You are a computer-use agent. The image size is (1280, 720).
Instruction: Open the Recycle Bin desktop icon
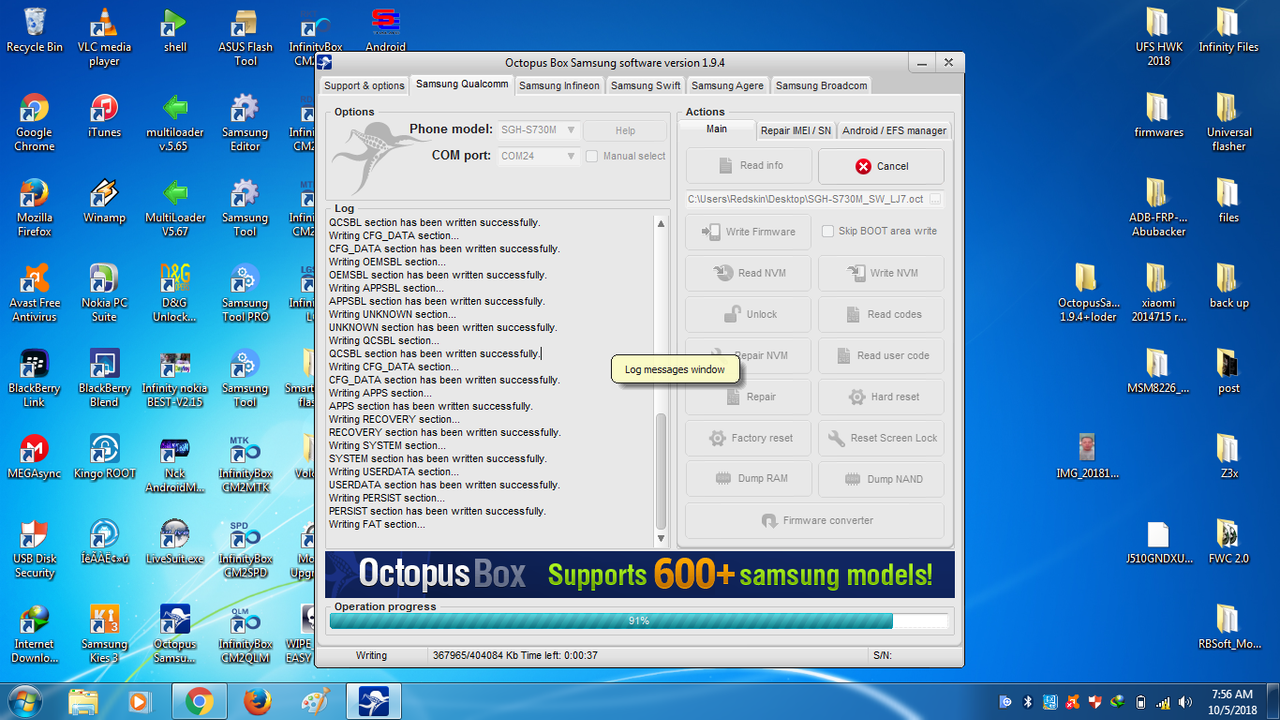[x=34, y=31]
